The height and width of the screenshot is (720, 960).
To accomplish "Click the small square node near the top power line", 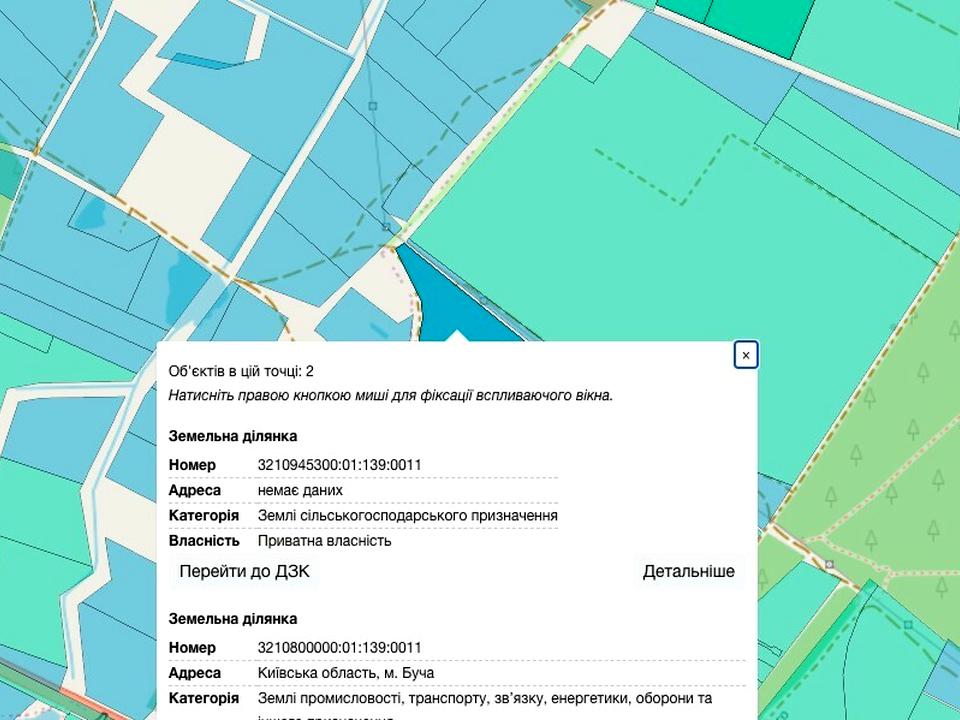I will (x=372, y=104).
